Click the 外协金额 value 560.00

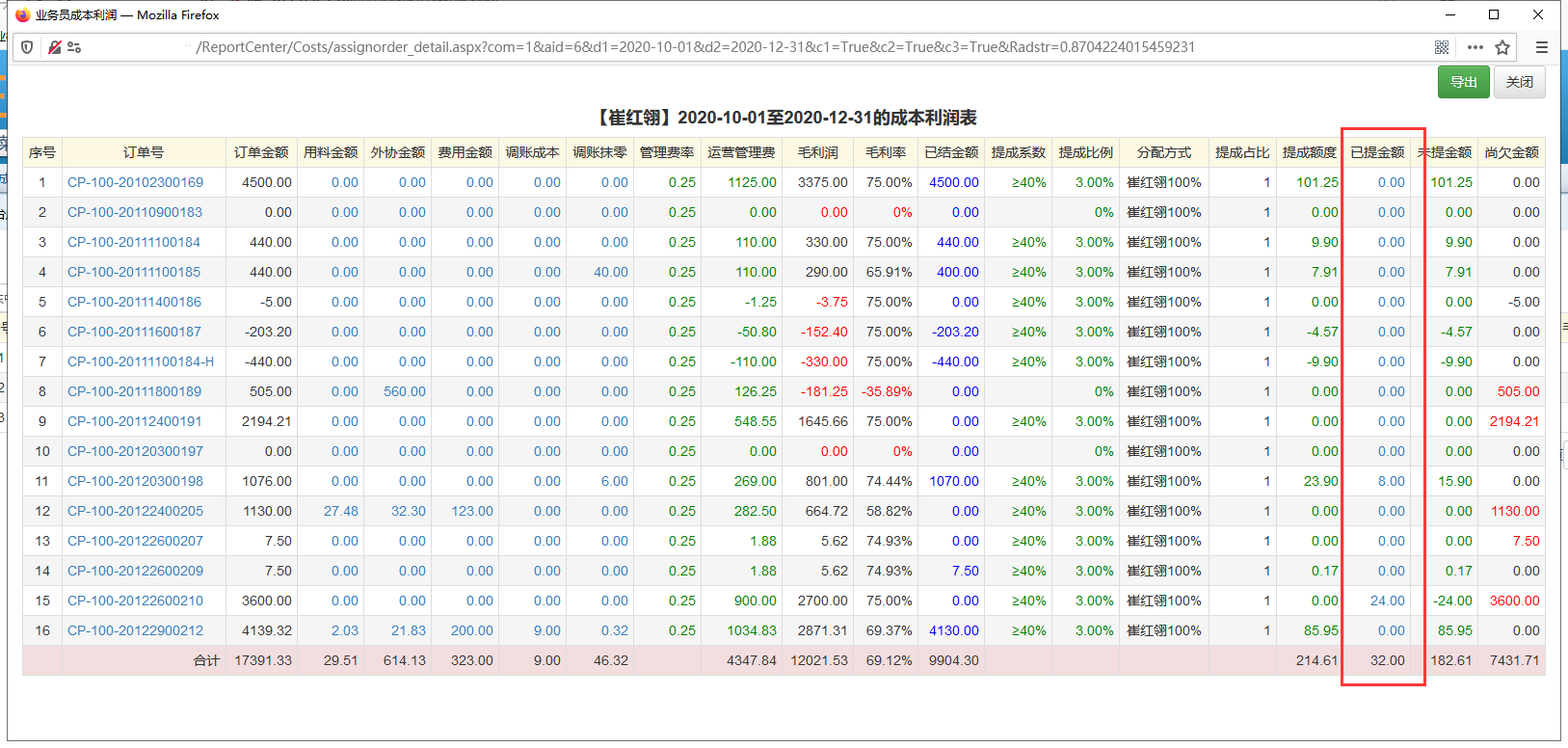[405, 391]
